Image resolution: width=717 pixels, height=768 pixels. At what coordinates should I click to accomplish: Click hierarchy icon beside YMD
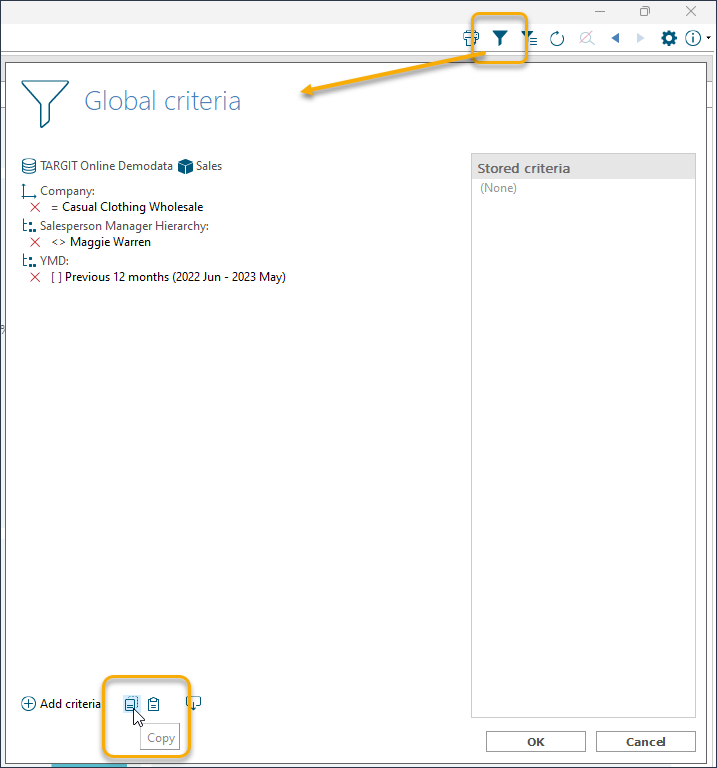tap(29, 261)
